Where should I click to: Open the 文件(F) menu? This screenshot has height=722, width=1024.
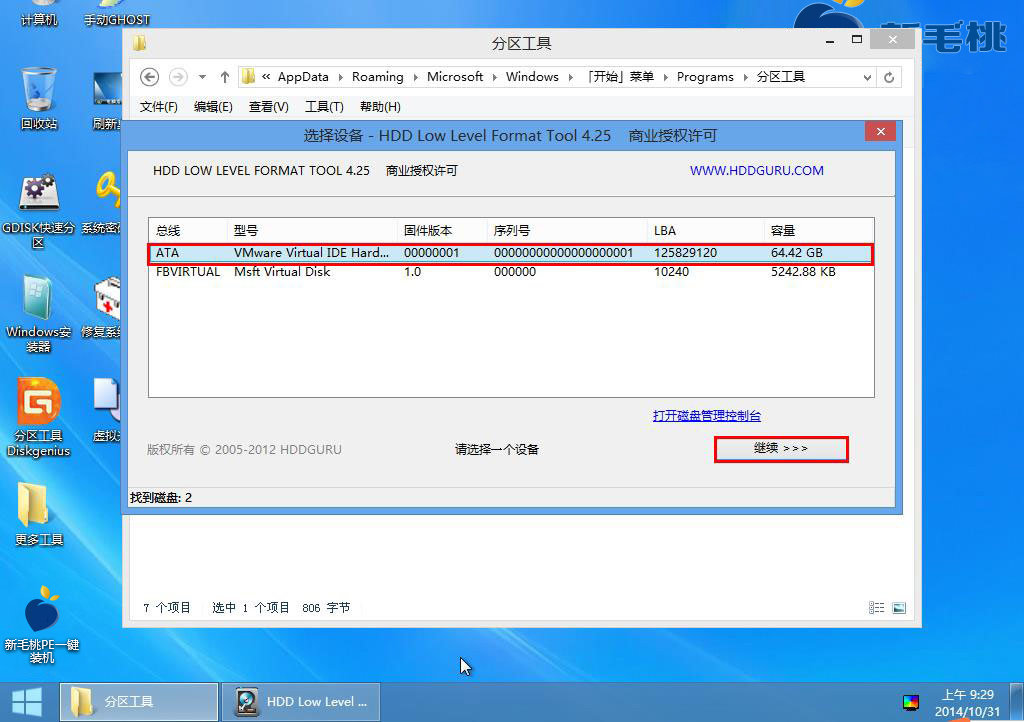tap(159, 106)
